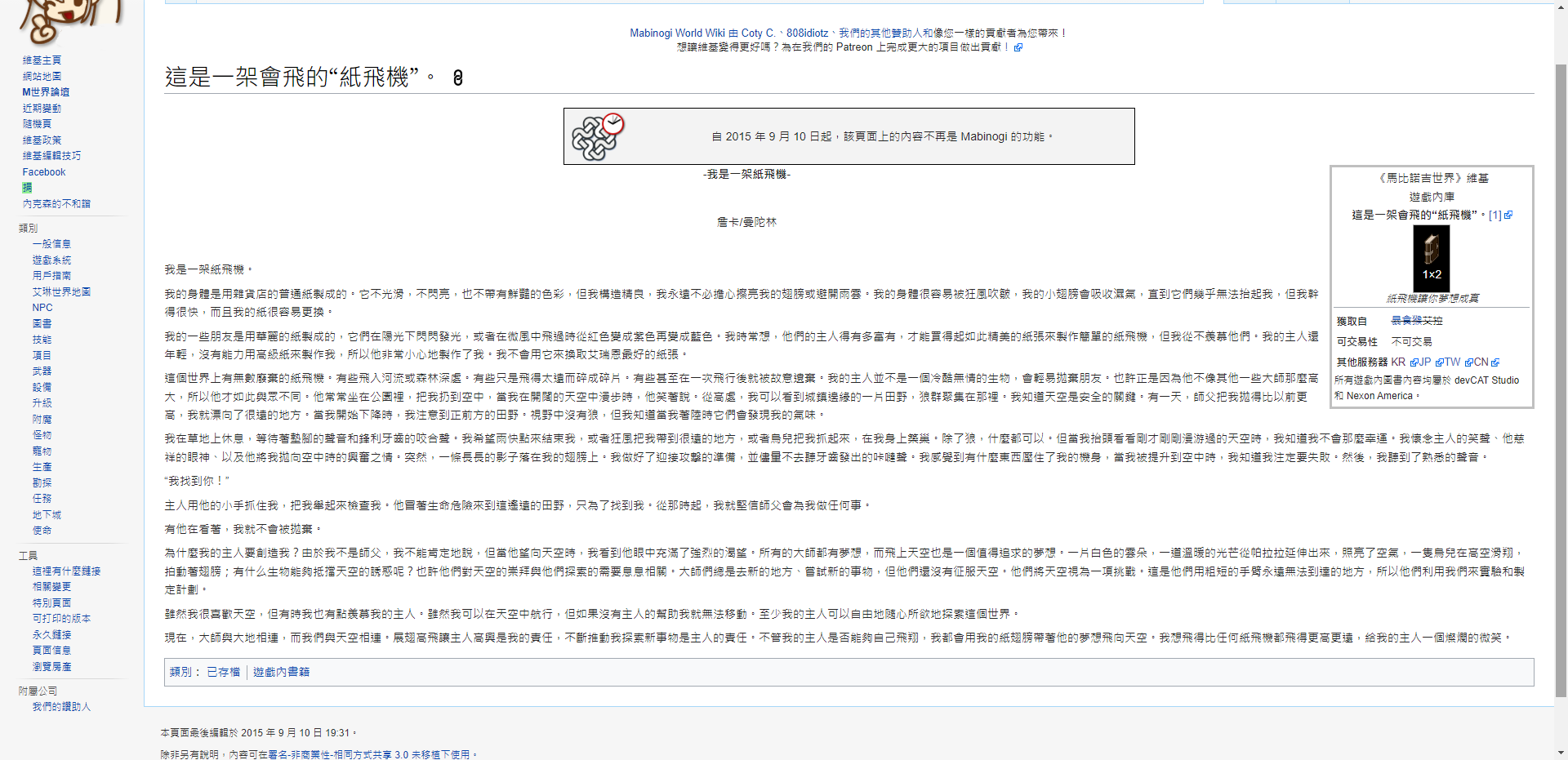Open 我們的贊助人 sidebar link

[x=61, y=707]
